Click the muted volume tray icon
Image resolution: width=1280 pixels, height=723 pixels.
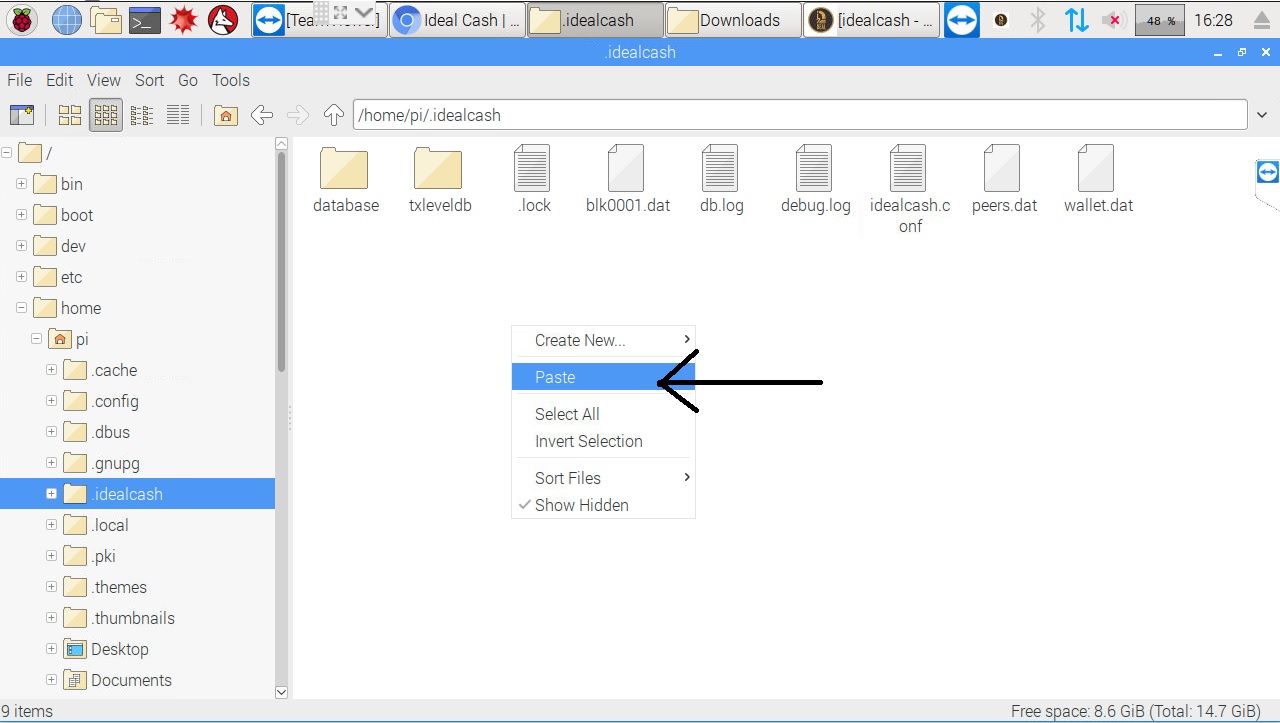tap(1114, 19)
